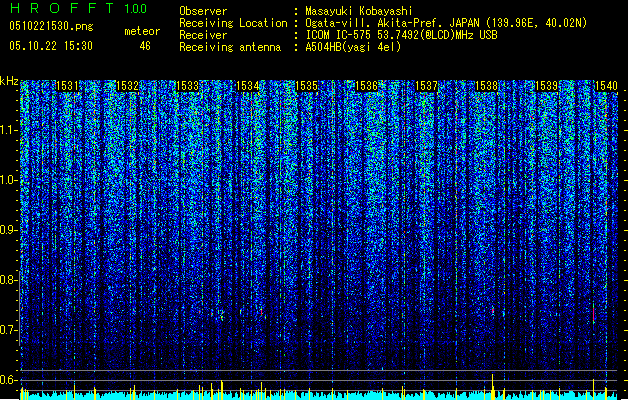
Task: Click the Receiving antenna label
Action: point(230,47)
